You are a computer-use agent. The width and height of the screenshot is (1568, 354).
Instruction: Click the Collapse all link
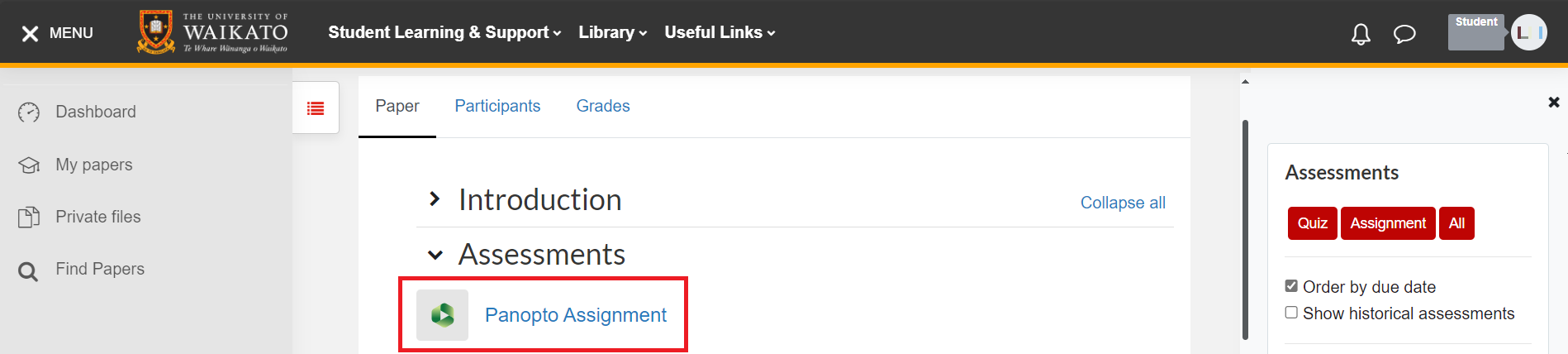pos(1123,203)
